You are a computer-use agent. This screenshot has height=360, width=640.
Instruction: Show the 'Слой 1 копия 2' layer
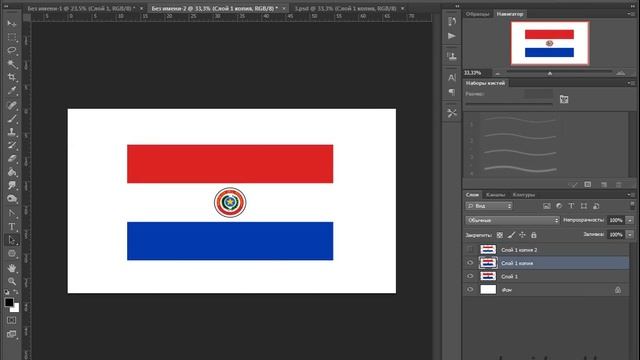(470, 249)
